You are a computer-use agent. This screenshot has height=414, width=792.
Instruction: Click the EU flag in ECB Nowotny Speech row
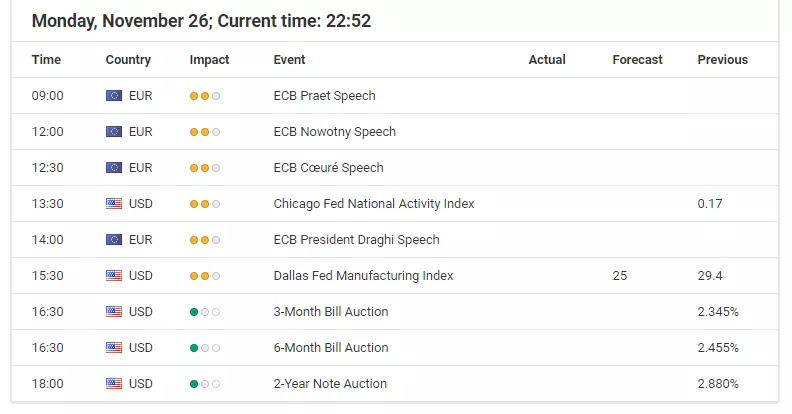[114, 132]
